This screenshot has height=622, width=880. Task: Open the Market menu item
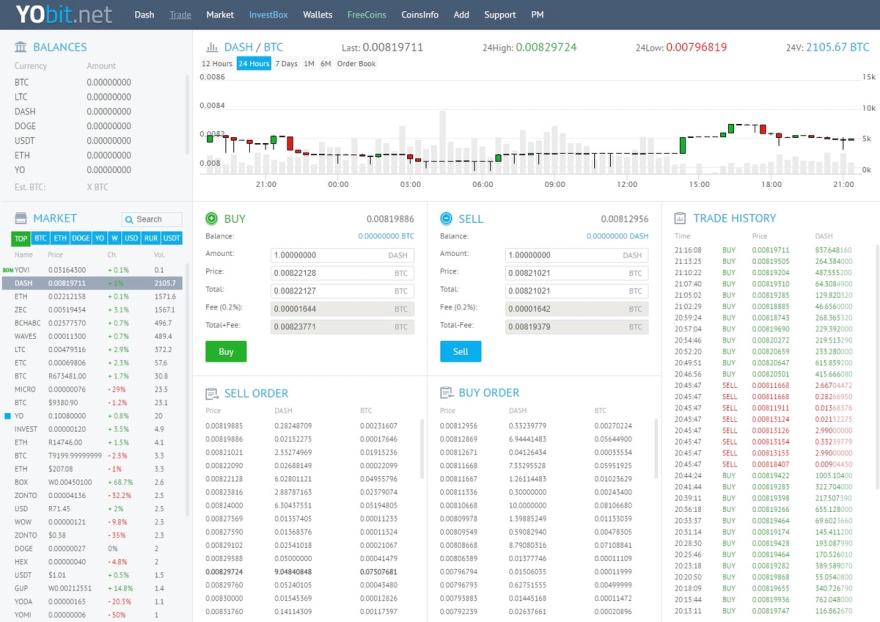click(220, 15)
